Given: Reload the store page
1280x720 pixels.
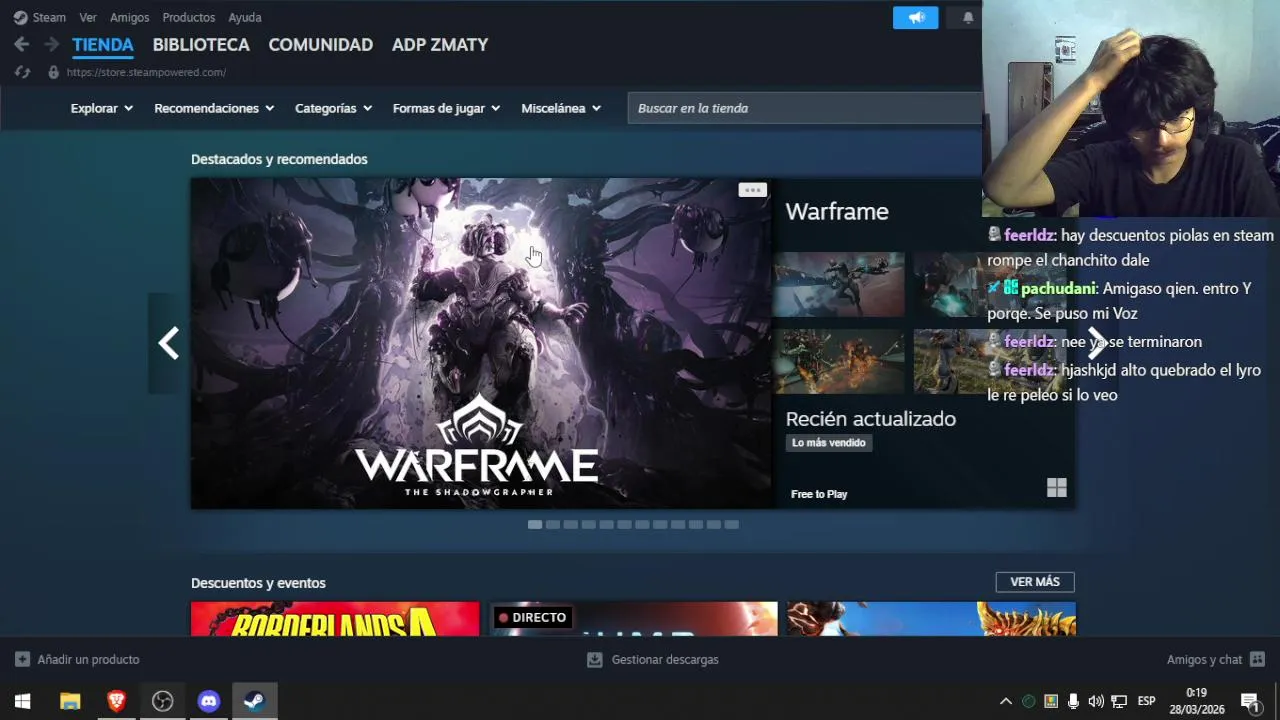Looking at the screenshot, I should (x=23, y=72).
